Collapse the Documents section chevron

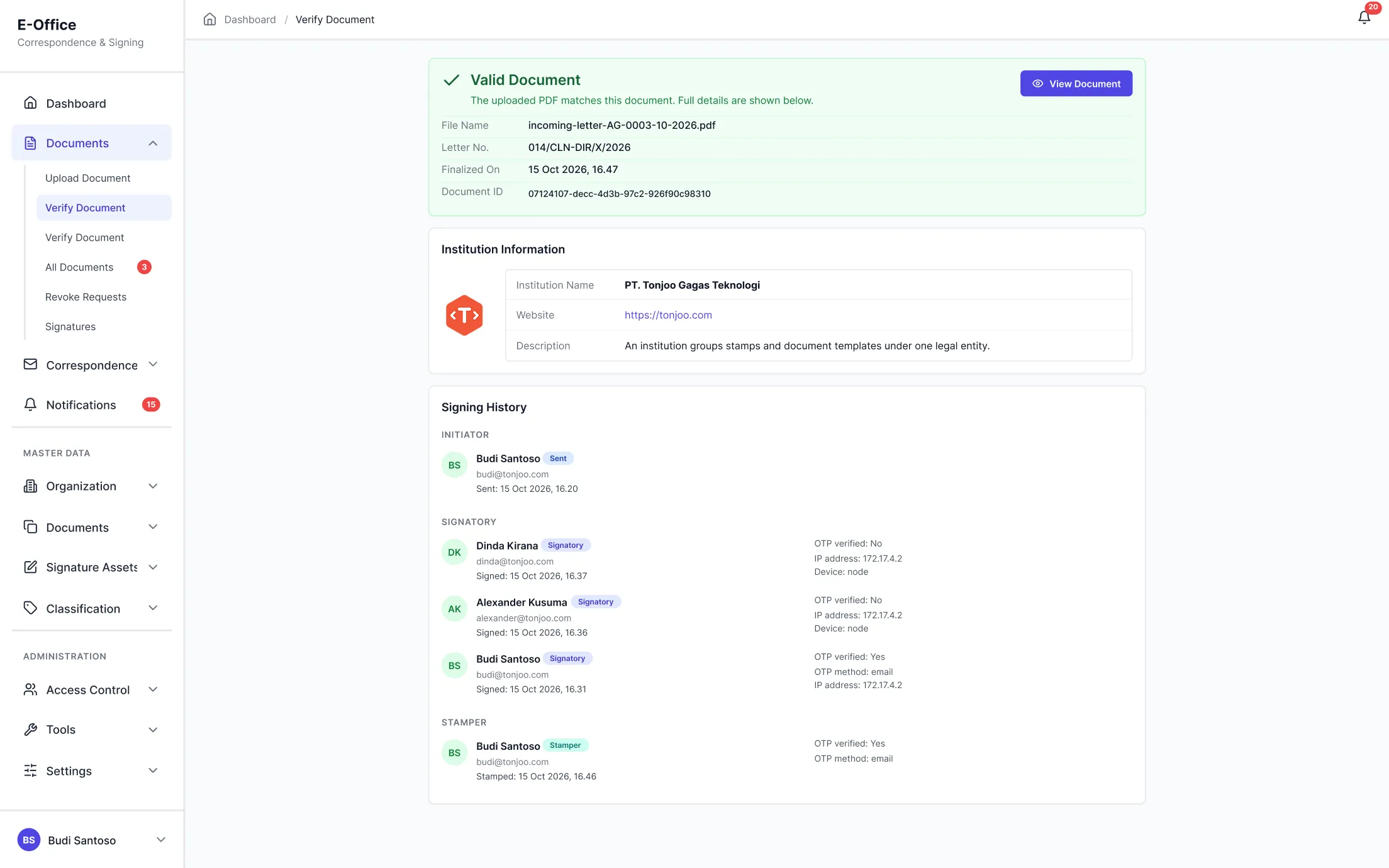tap(153, 143)
